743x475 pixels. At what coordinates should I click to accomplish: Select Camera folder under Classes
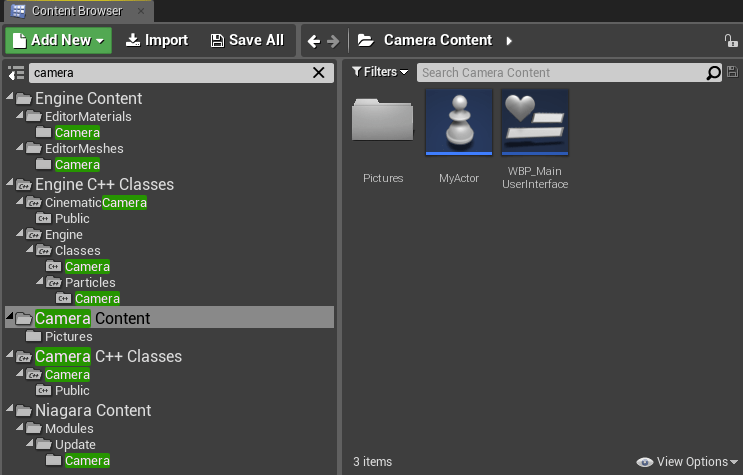click(88, 267)
